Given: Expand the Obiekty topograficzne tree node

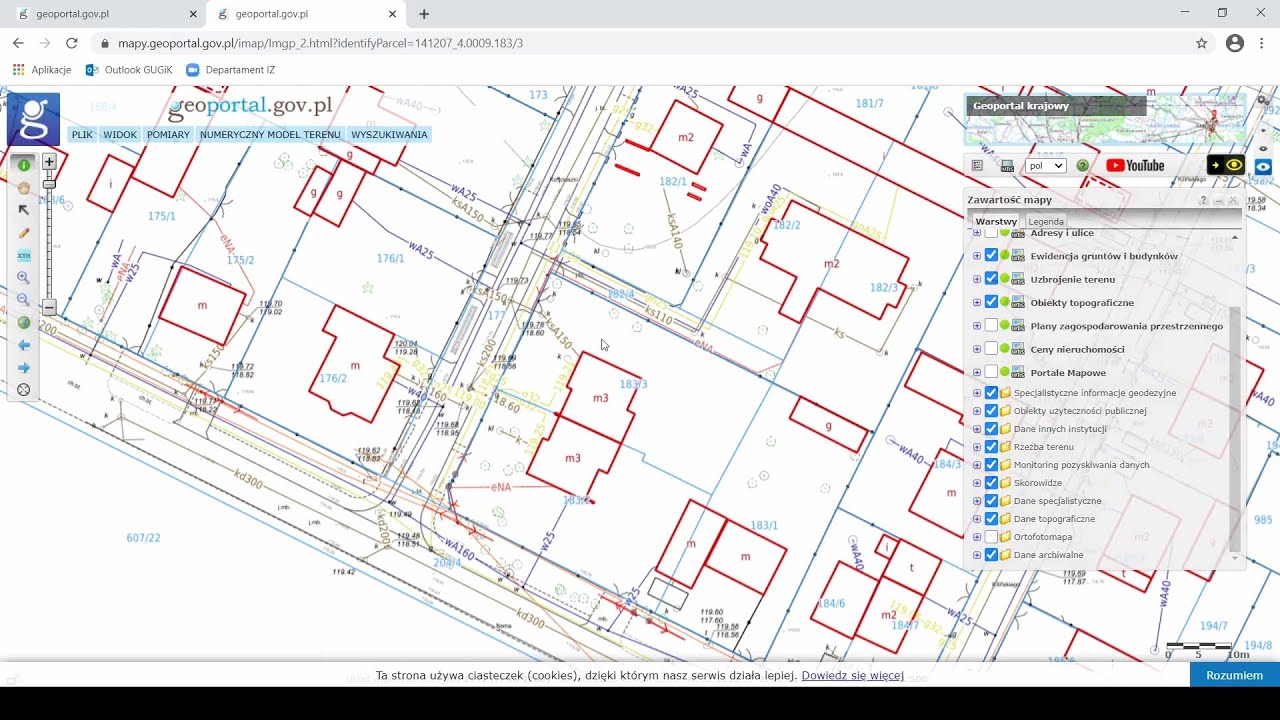Looking at the screenshot, I should (x=977, y=302).
